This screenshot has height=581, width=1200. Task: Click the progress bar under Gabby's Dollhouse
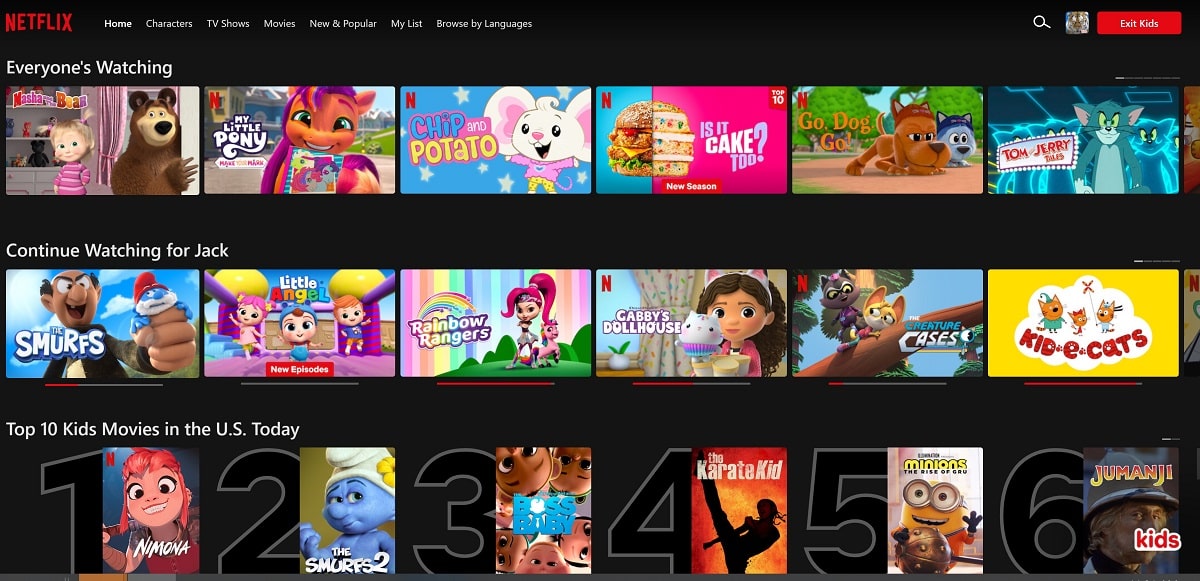(691, 384)
